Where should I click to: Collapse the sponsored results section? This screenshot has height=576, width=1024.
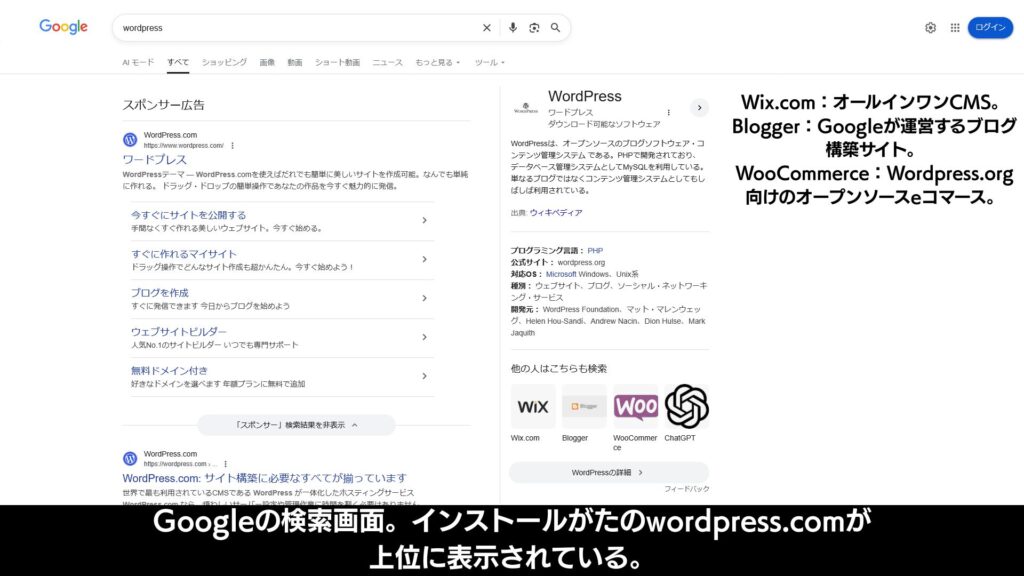pos(297,425)
